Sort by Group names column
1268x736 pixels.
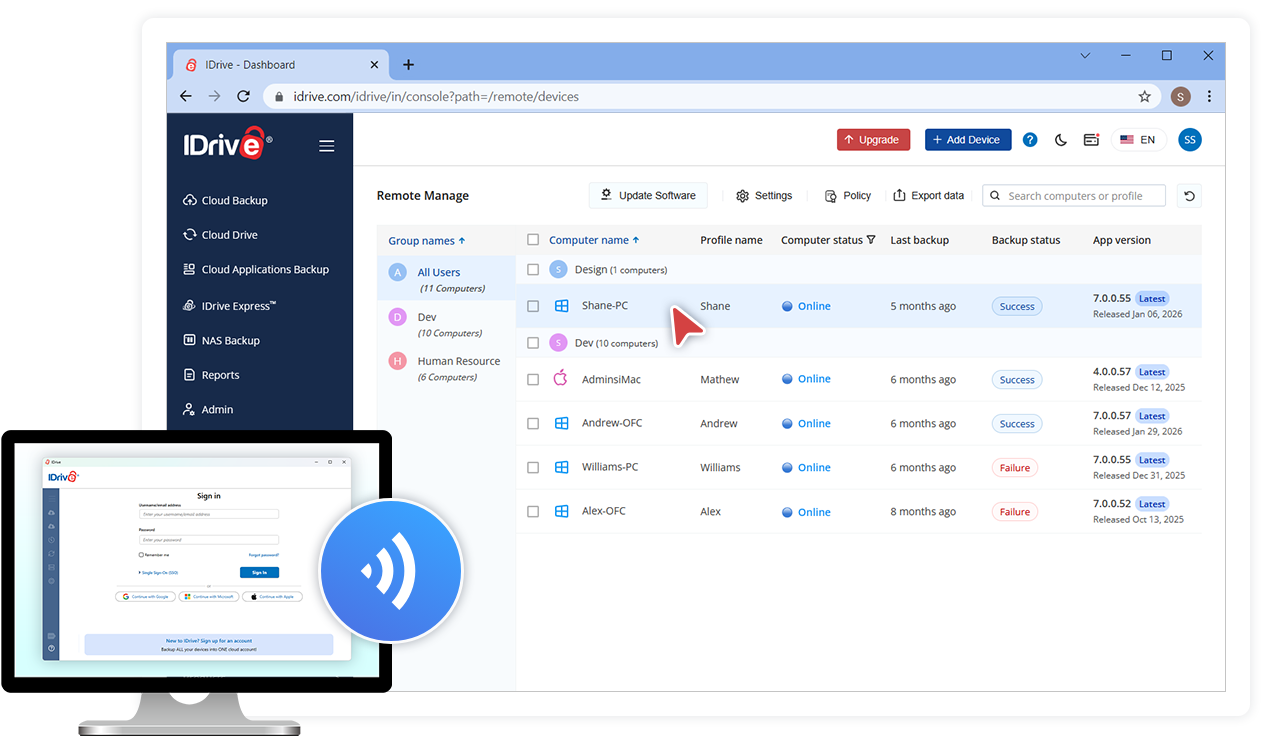[427, 241]
